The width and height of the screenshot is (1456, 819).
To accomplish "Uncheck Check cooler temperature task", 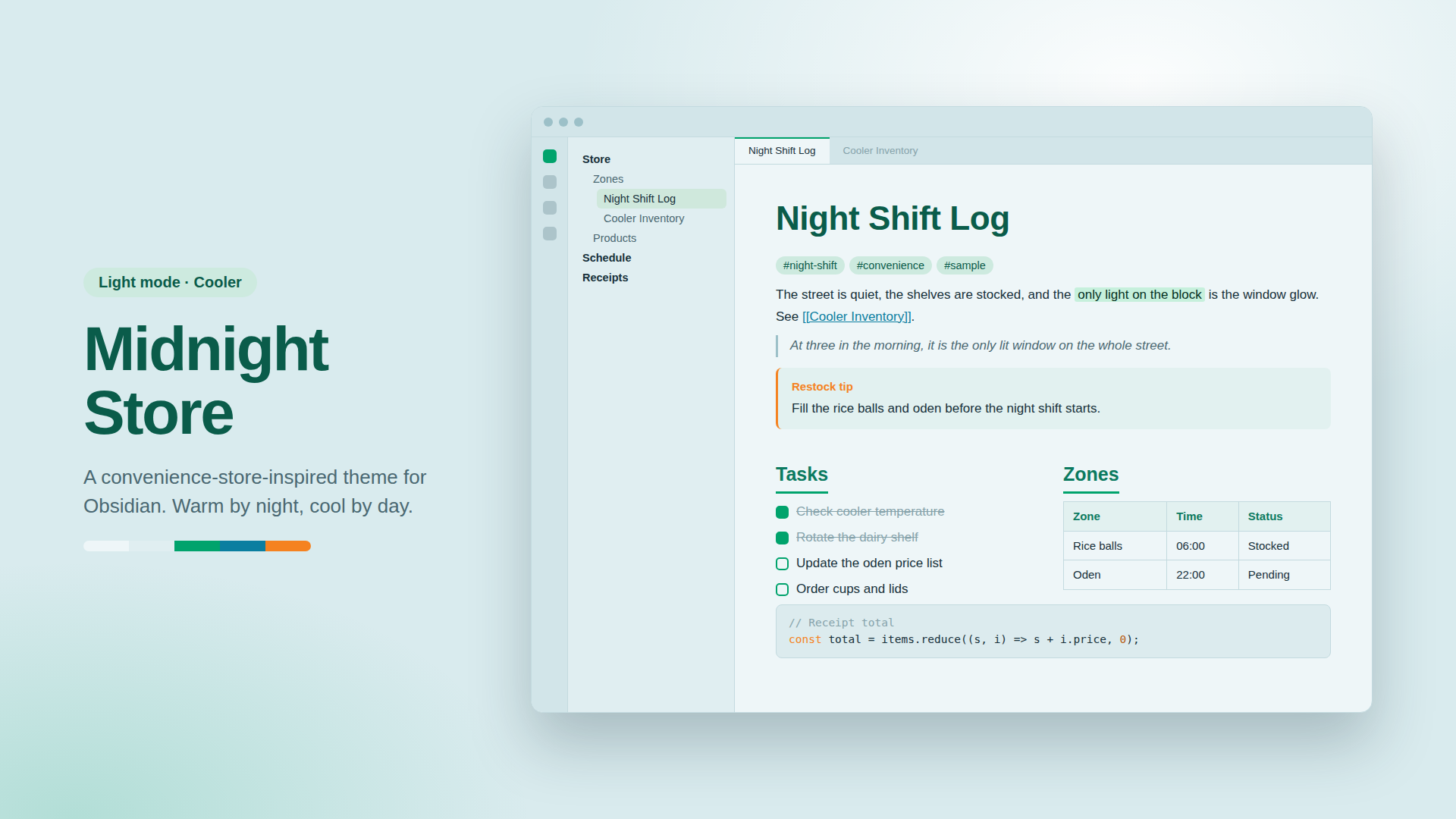I will (783, 513).
